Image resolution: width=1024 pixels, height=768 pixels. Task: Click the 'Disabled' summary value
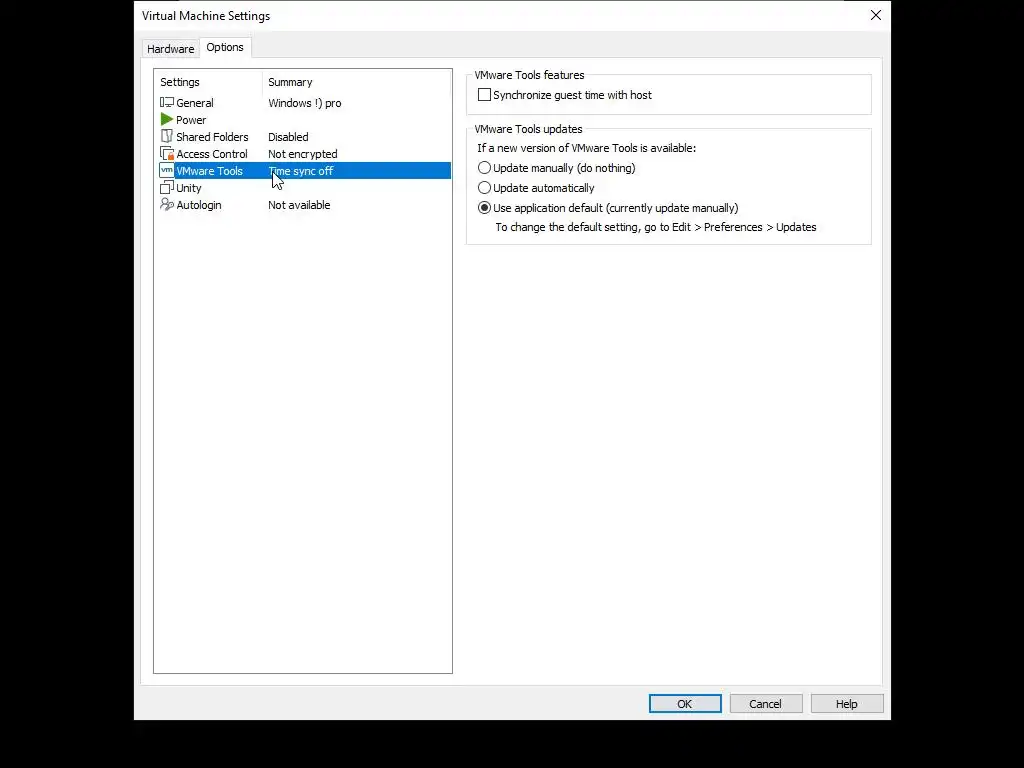288,136
